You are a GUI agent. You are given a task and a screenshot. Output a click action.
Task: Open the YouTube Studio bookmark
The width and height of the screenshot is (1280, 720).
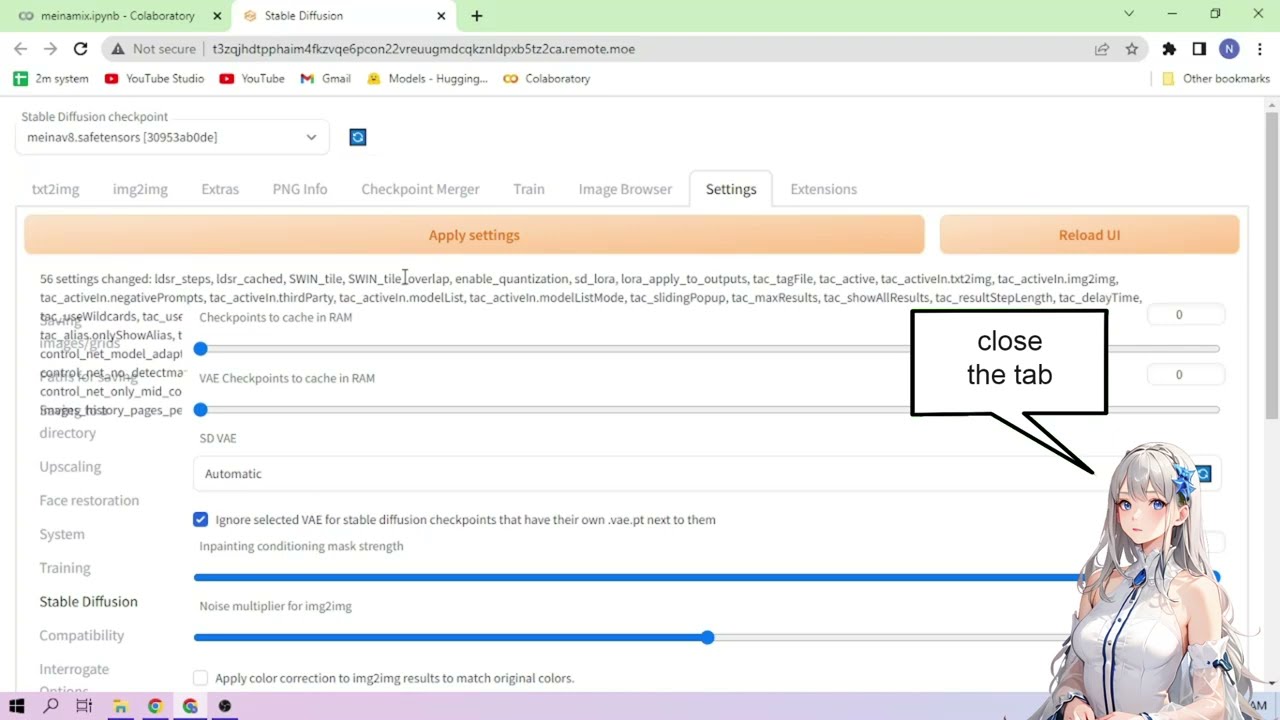pos(154,78)
